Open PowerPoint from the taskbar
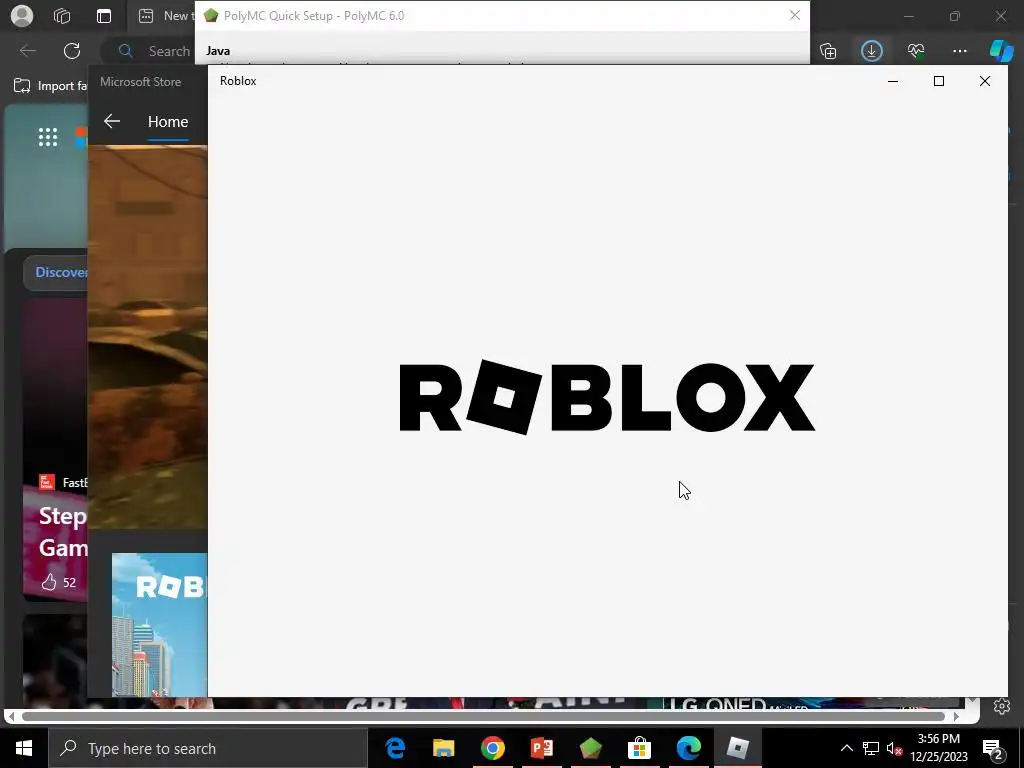Screen dimensions: 1024x768 [x=541, y=748]
